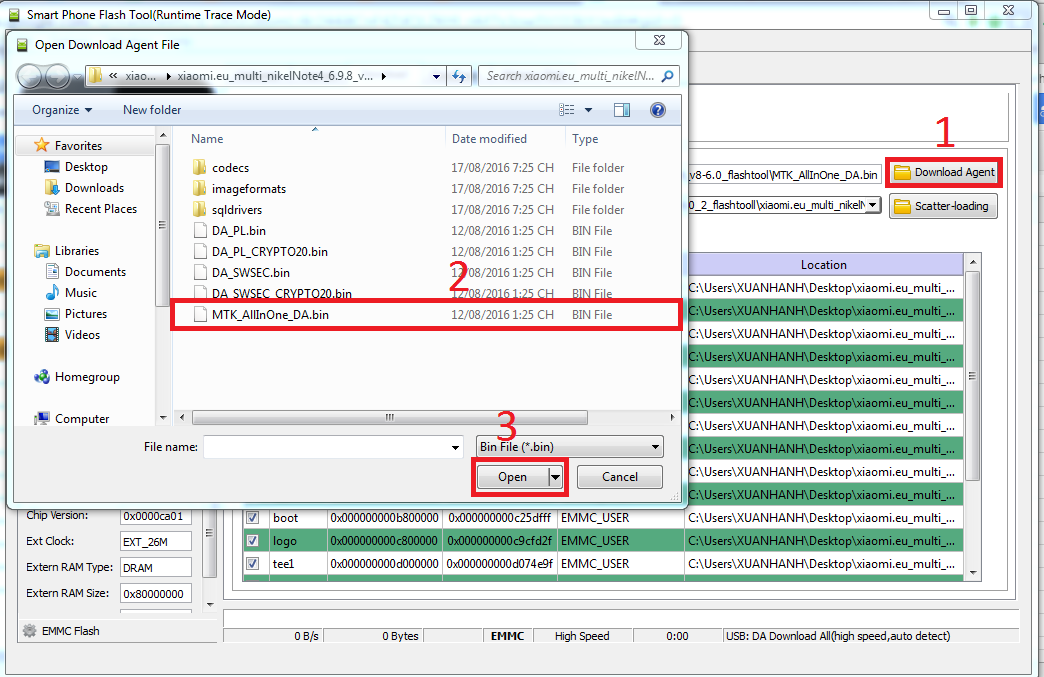
Task: Toggle the tee1 partition checkbox
Action: click(x=253, y=564)
